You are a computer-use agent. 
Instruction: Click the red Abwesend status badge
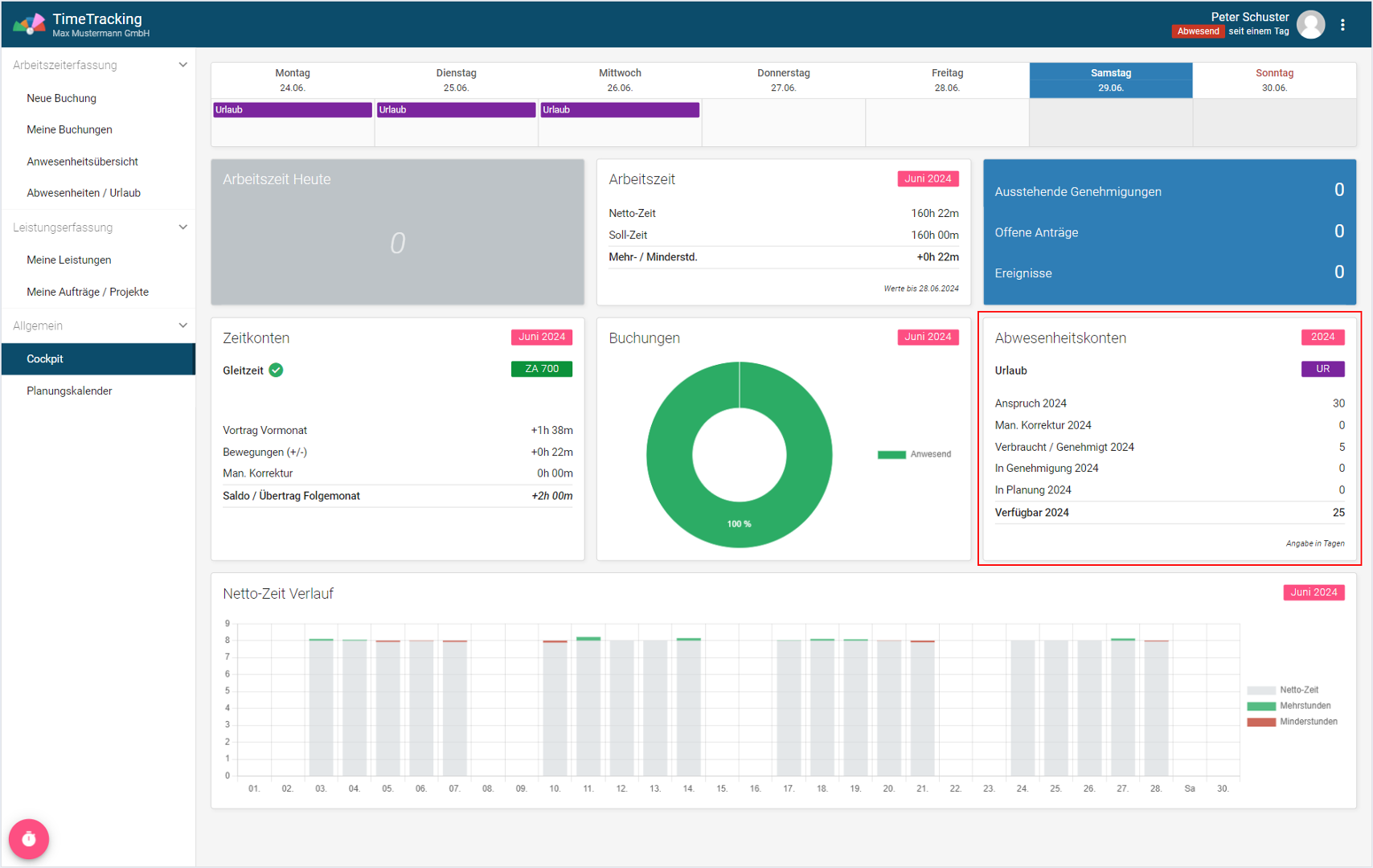pyautogui.click(x=1197, y=31)
